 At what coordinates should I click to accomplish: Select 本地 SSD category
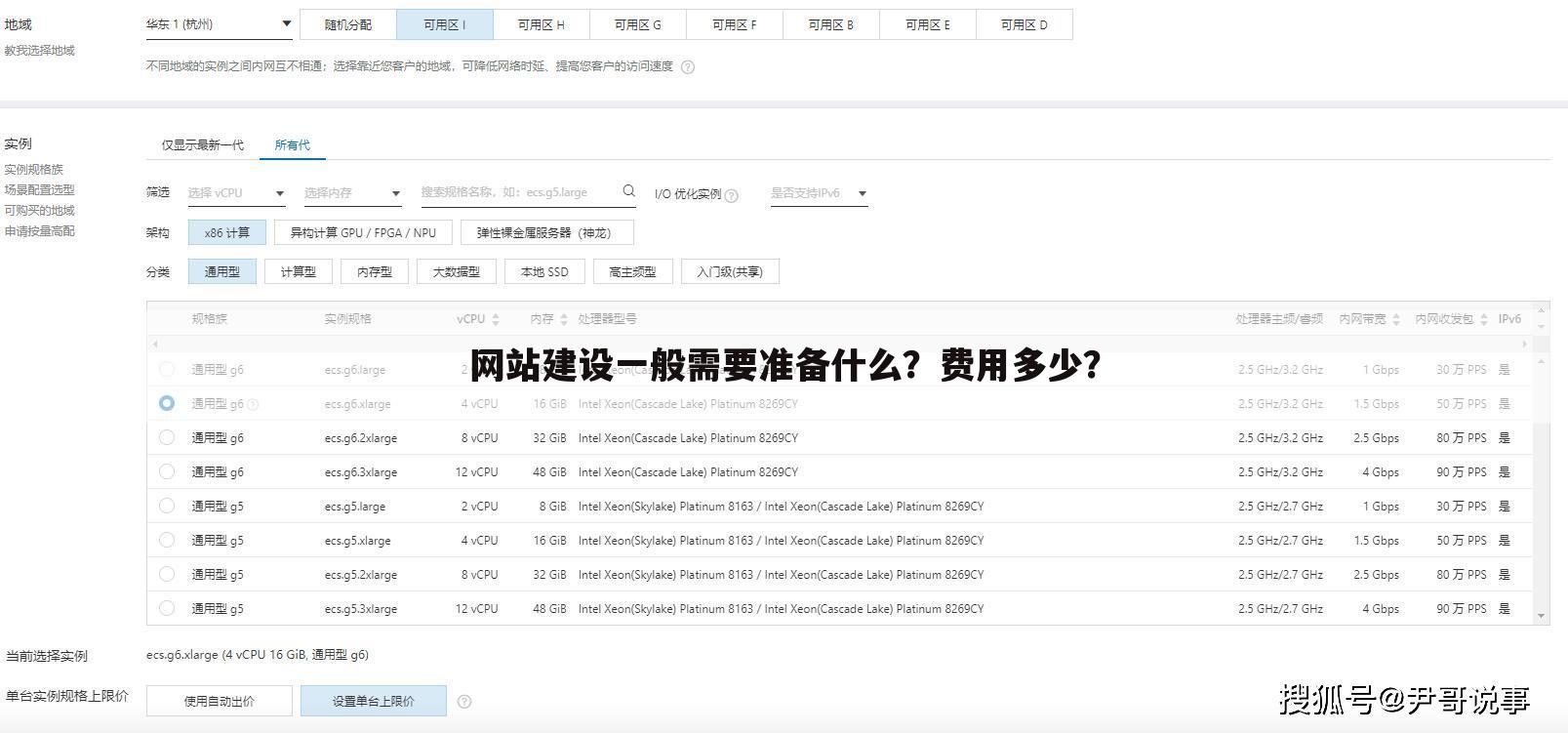[x=544, y=271]
